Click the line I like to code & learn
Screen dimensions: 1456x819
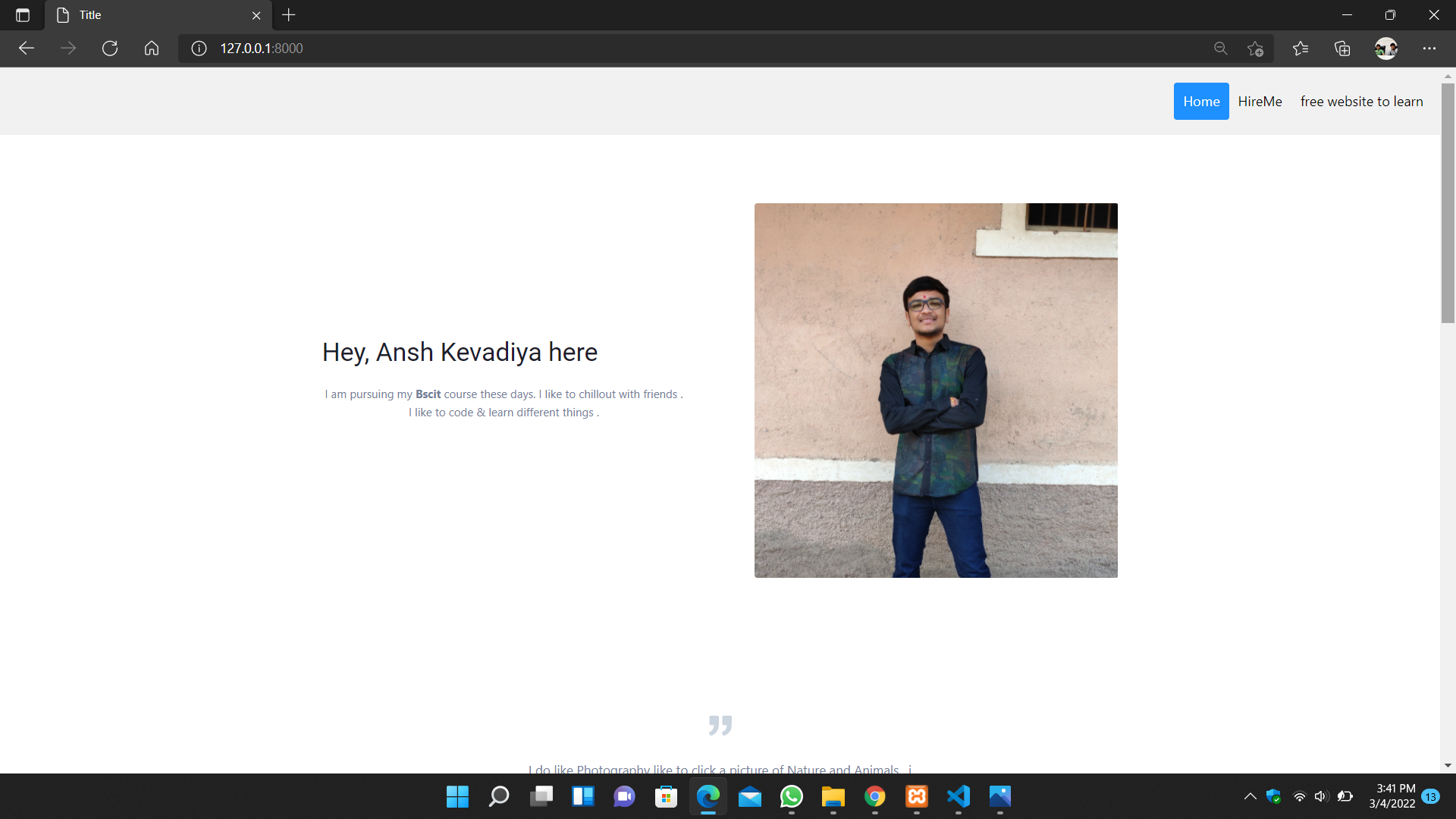tap(504, 413)
